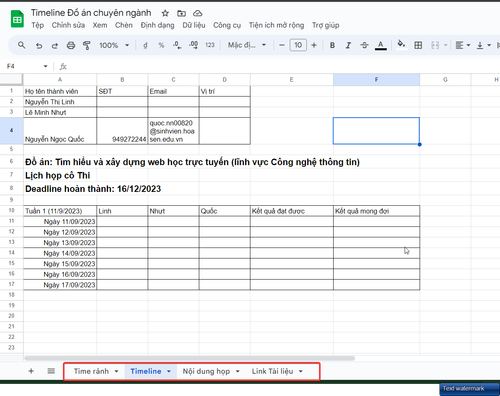Click the Google Sheets home logo
The width and height of the screenshot is (500, 396).
pyautogui.click(x=17, y=19)
